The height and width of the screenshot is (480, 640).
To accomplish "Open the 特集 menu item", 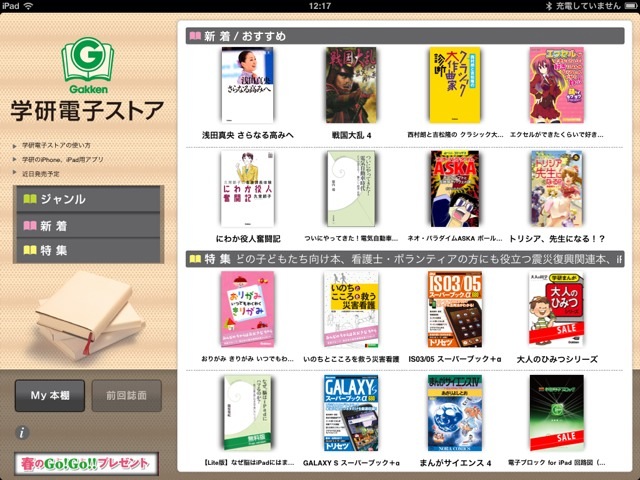I will 88,250.
